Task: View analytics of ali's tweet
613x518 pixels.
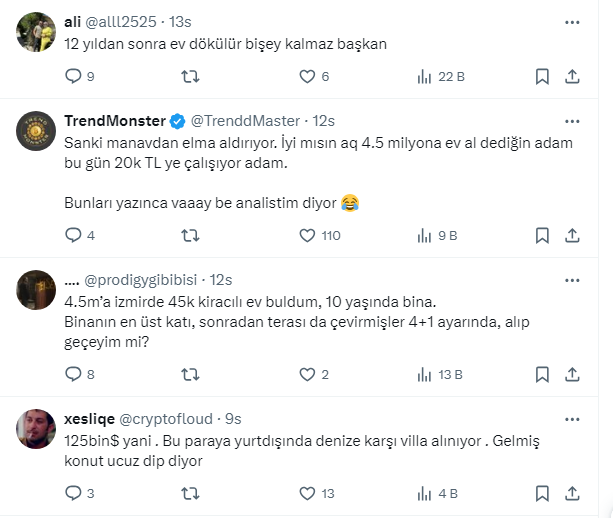Action: [425, 76]
